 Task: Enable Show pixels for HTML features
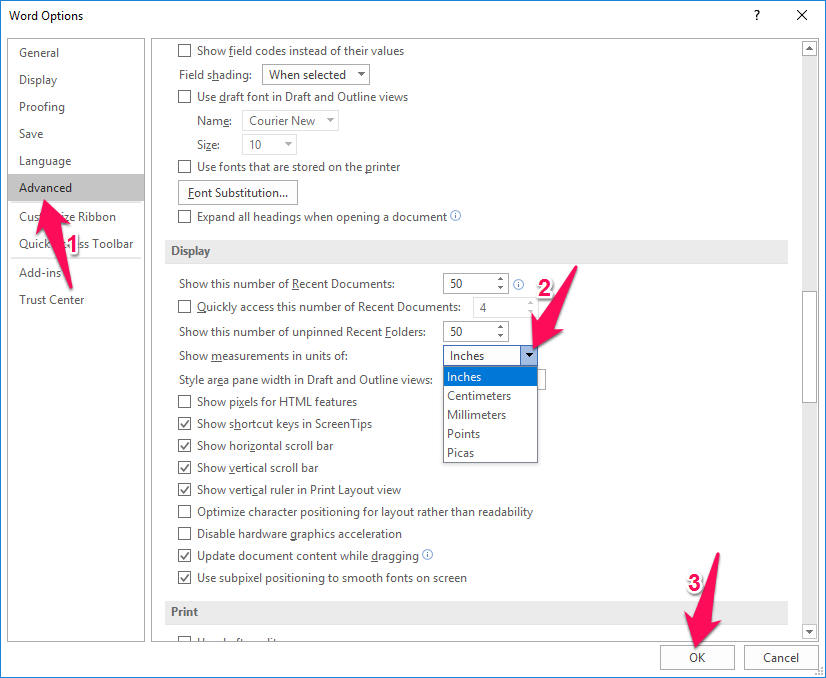[x=184, y=402]
